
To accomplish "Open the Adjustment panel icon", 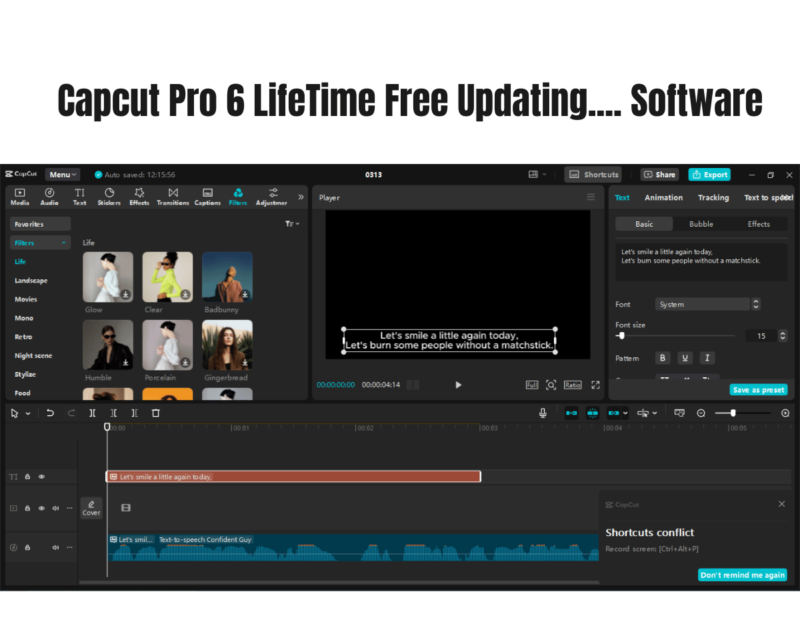I will 272,196.
